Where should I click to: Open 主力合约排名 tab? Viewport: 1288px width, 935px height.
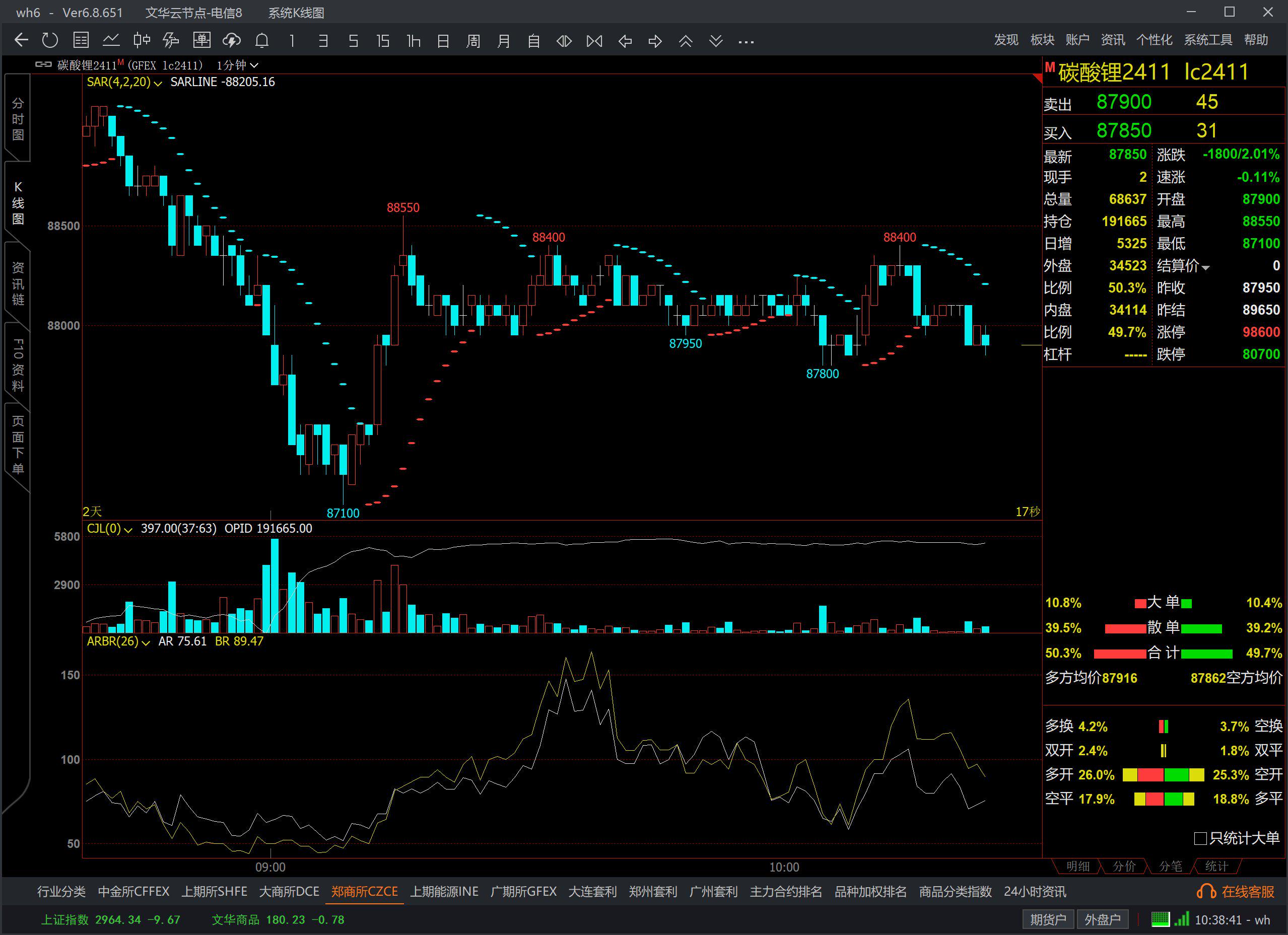tap(786, 891)
